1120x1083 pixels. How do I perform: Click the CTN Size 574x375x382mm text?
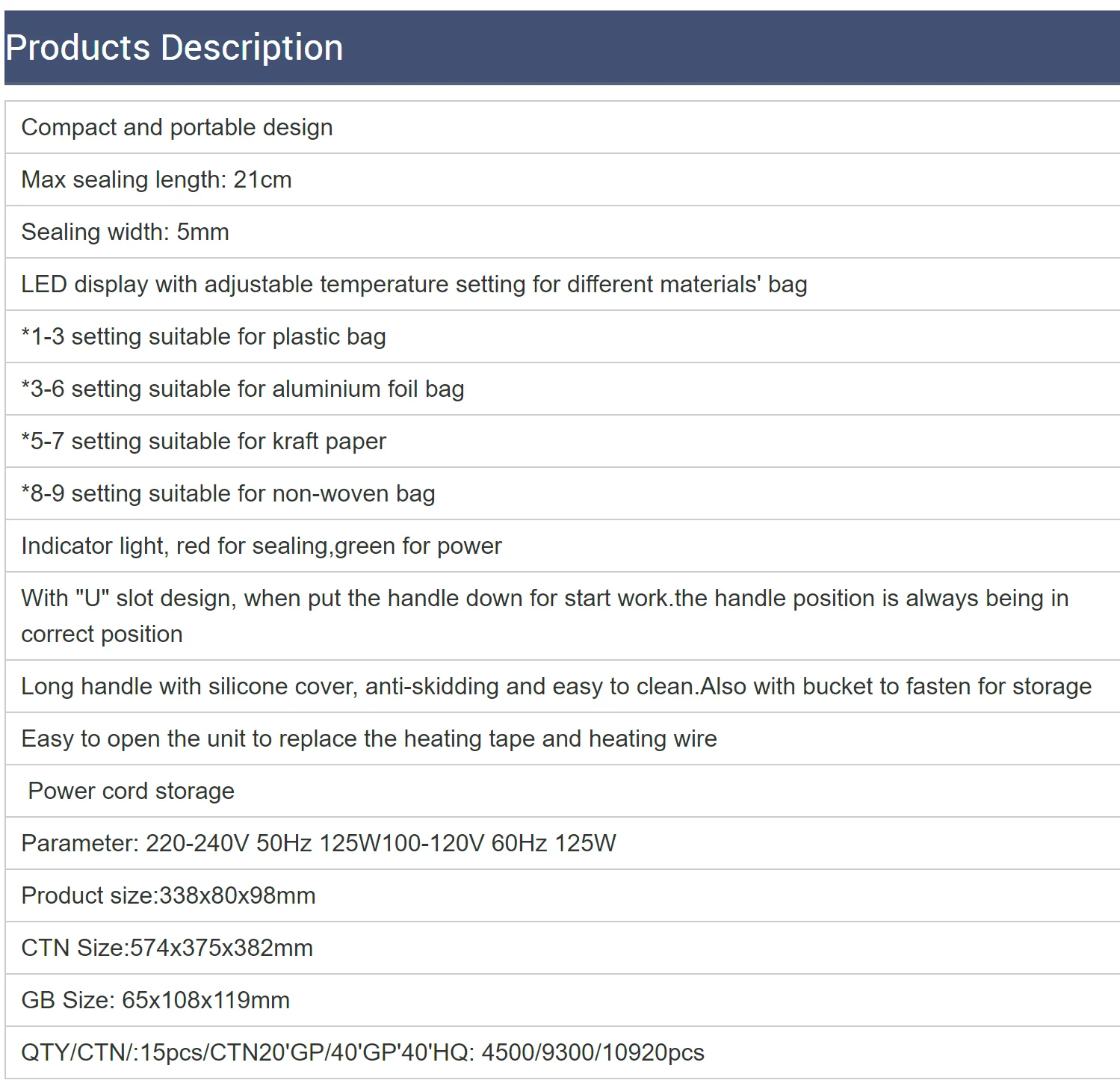167,948
